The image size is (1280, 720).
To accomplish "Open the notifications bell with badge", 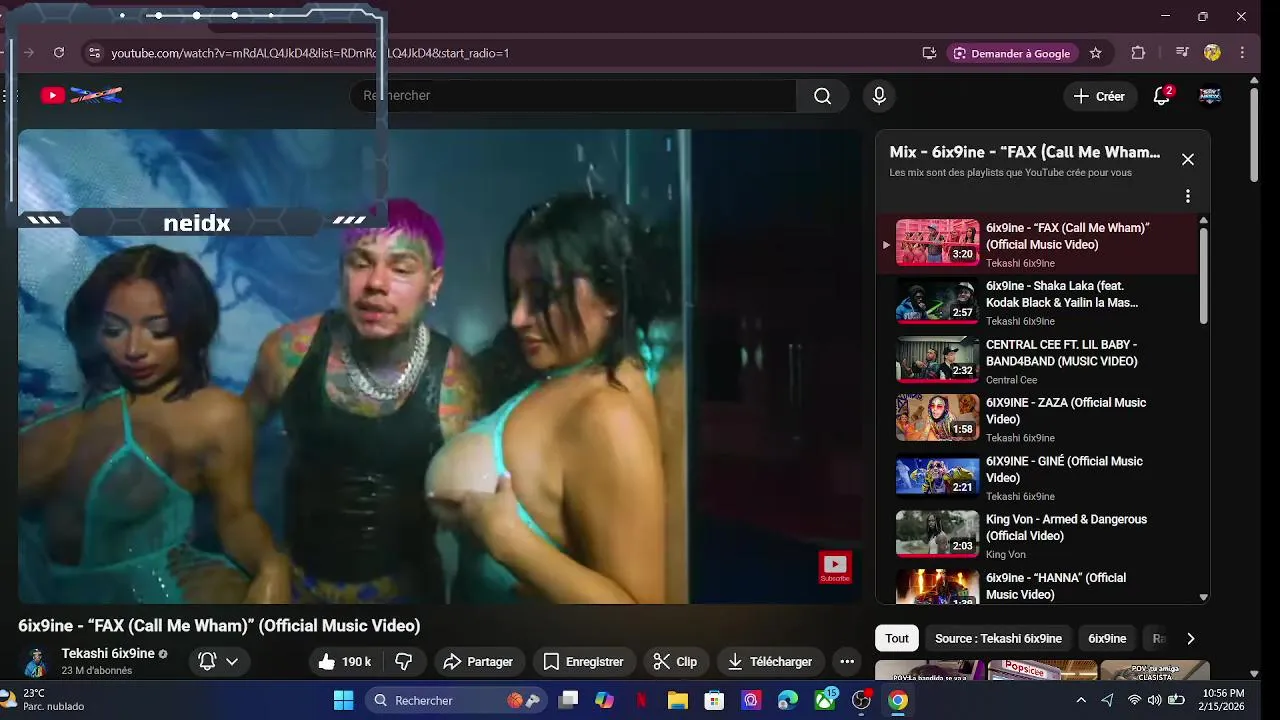I will pos(1162,96).
